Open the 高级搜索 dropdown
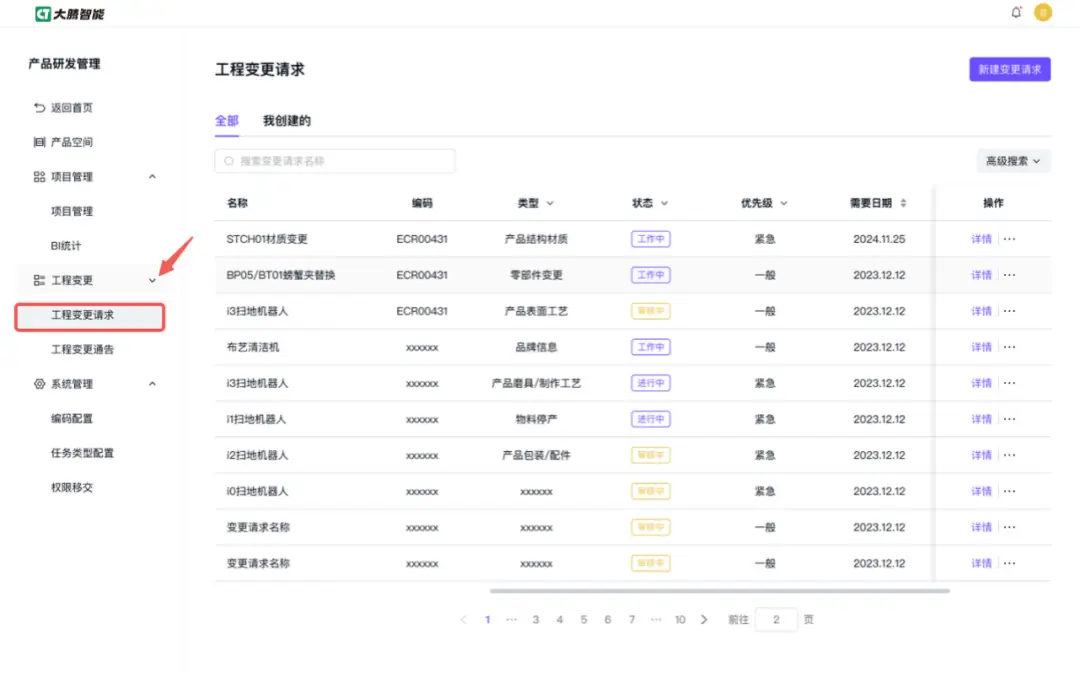Screen dimensions: 1080x694 click(x=1014, y=160)
